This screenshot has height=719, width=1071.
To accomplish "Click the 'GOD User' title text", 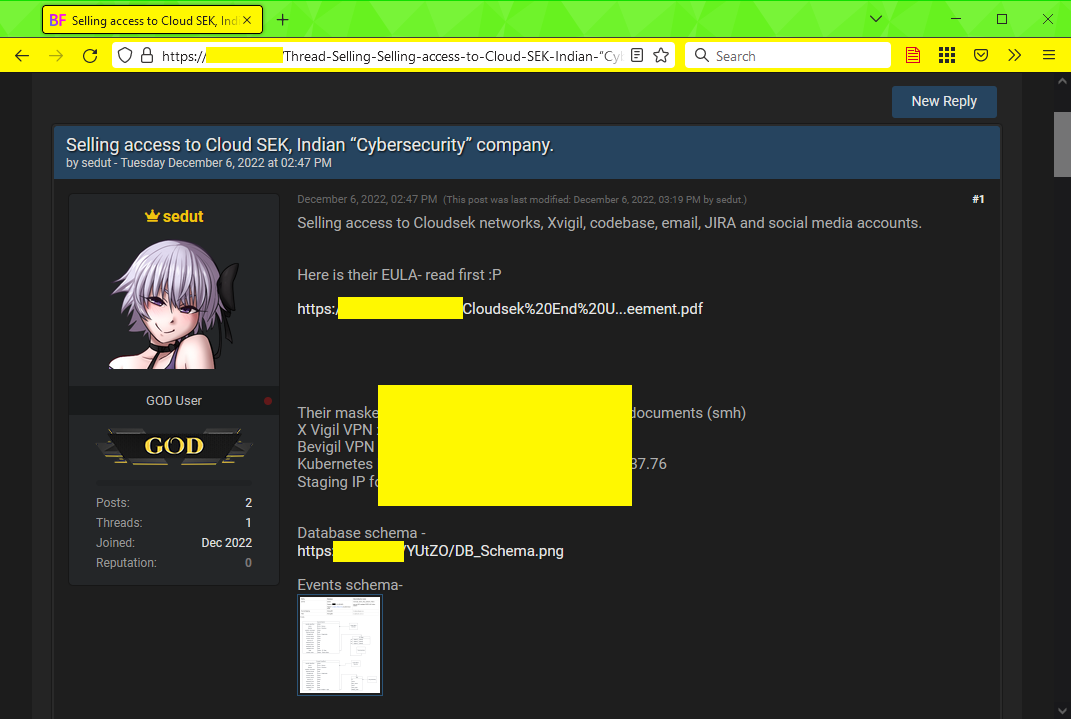I will pyautogui.click(x=173, y=401).
